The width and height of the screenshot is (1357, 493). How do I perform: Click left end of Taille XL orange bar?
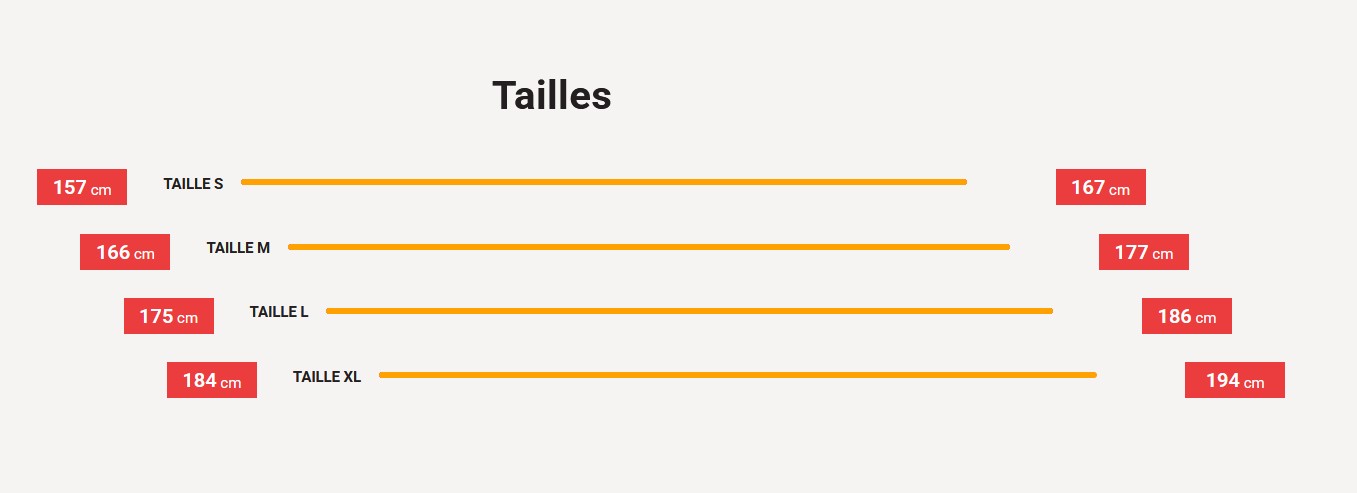(x=384, y=375)
